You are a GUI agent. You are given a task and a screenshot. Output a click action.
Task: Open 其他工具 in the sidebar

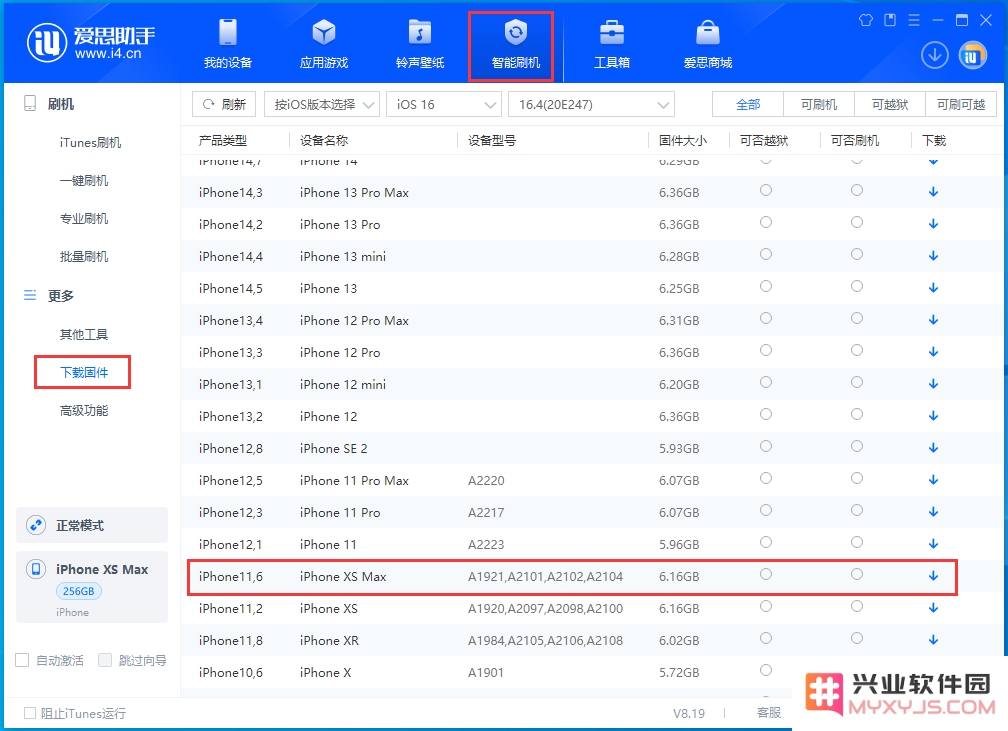[x=84, y=334]
